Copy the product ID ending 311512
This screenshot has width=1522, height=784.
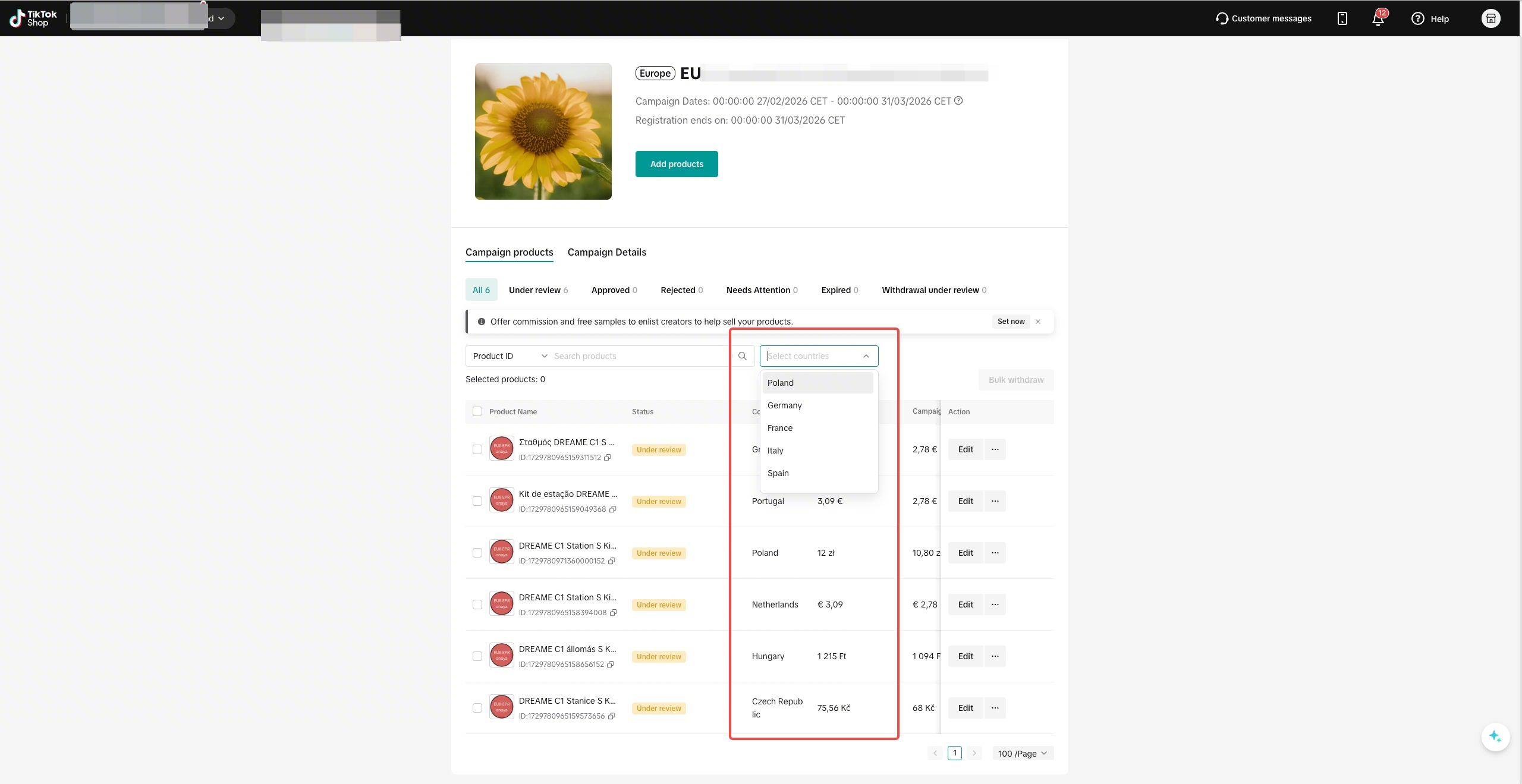(607, 458)
